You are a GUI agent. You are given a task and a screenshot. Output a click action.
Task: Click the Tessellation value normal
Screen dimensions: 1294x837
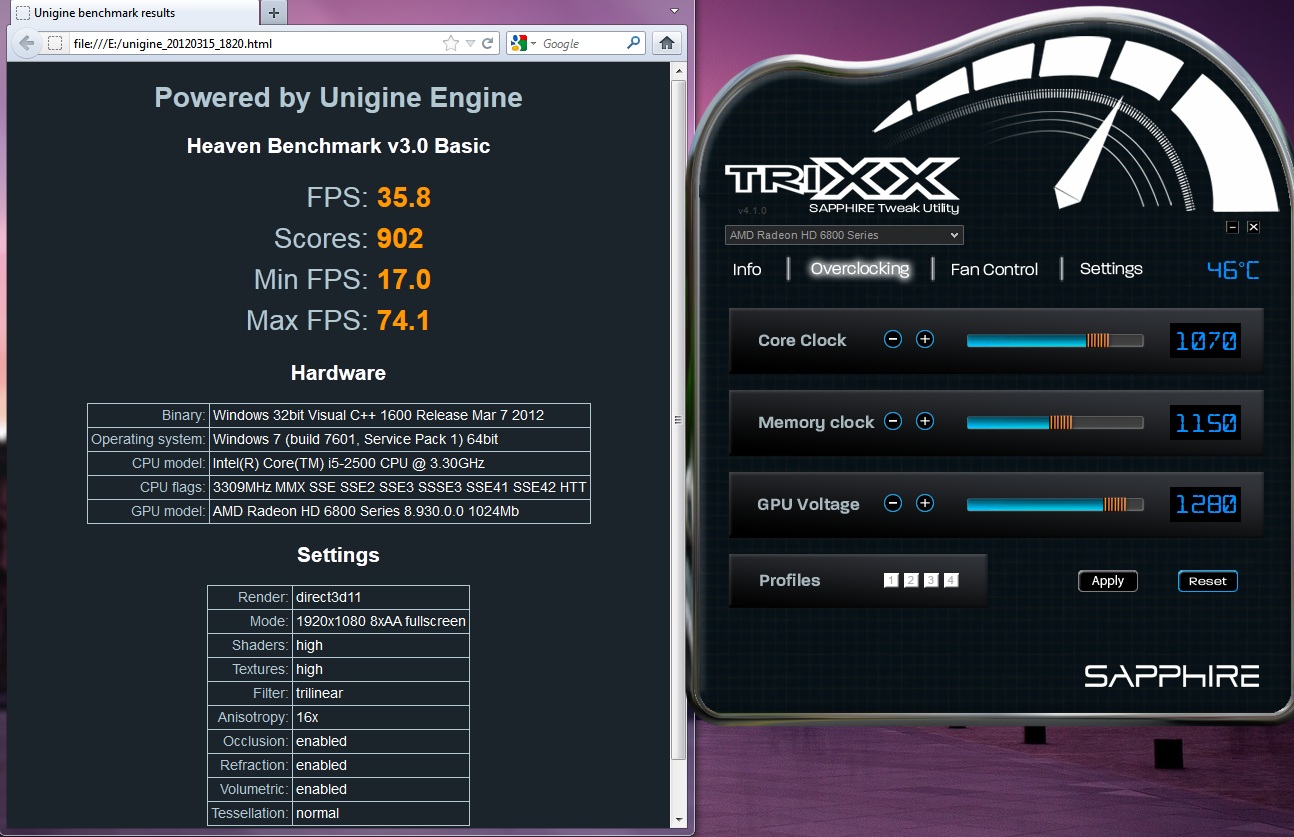(381, 813)
